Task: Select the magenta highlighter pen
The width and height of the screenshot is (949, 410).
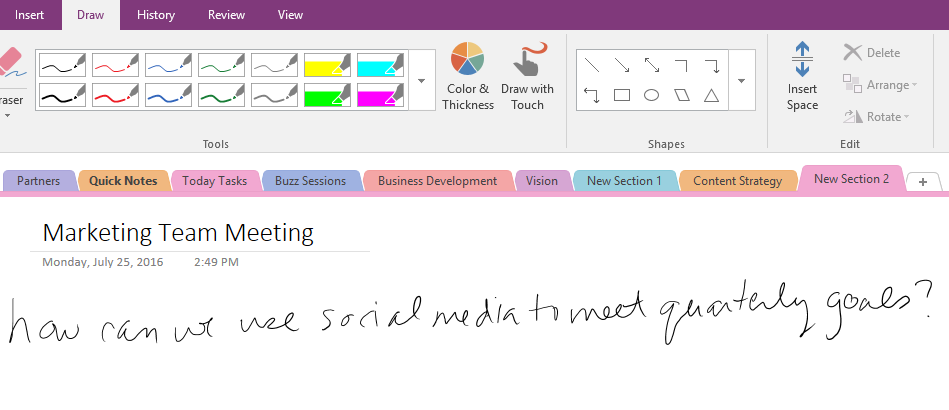Action: point(379,95)
